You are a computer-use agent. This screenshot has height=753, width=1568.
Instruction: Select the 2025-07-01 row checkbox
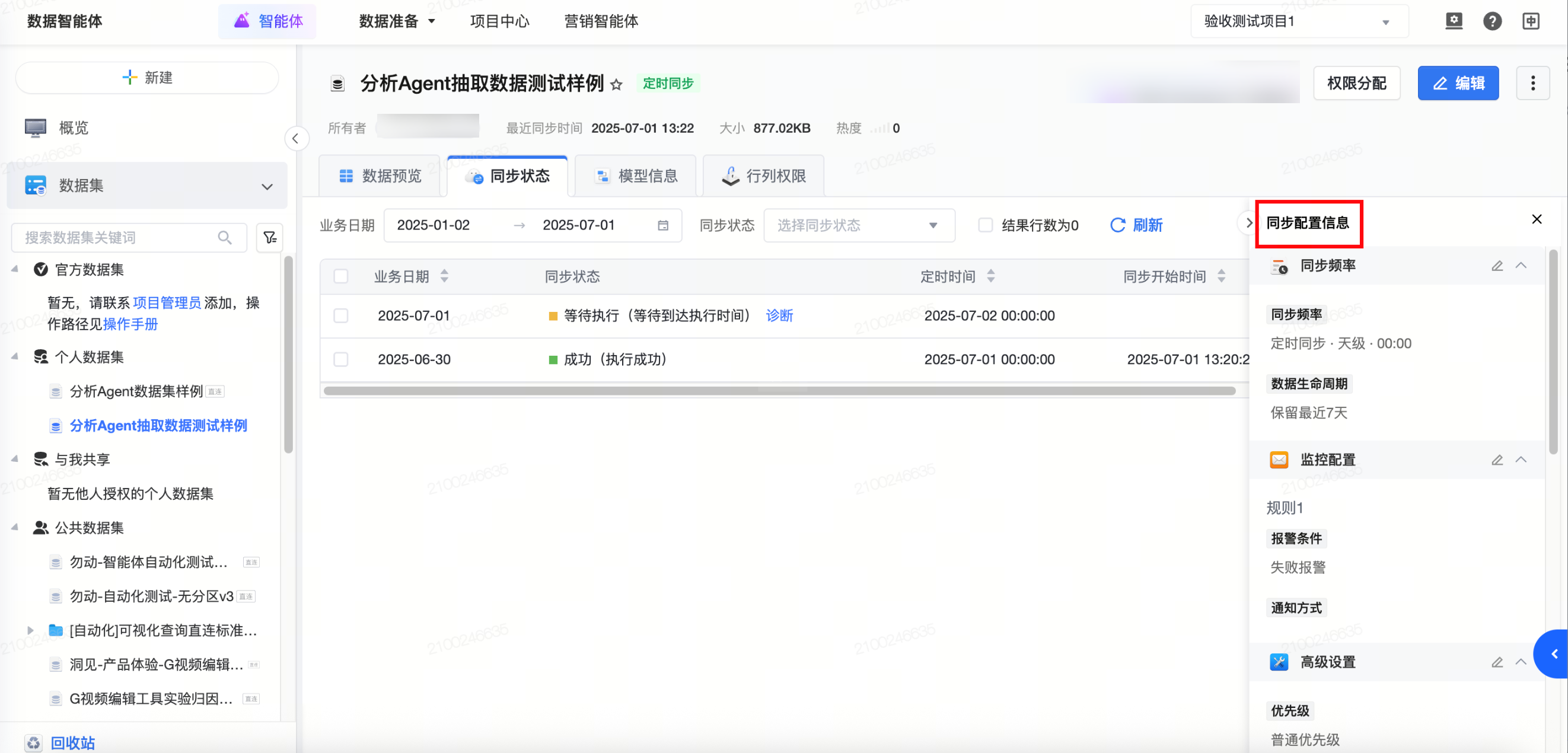[x=341, y=315]
